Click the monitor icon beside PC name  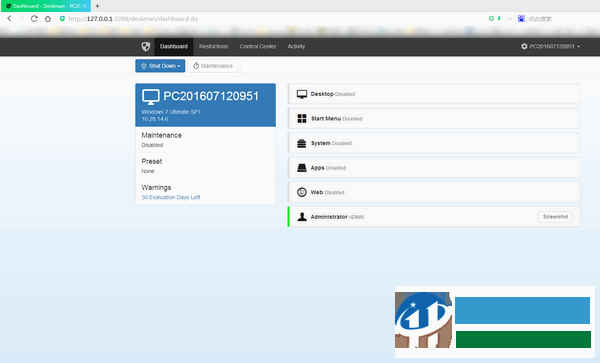pos(151,97)
